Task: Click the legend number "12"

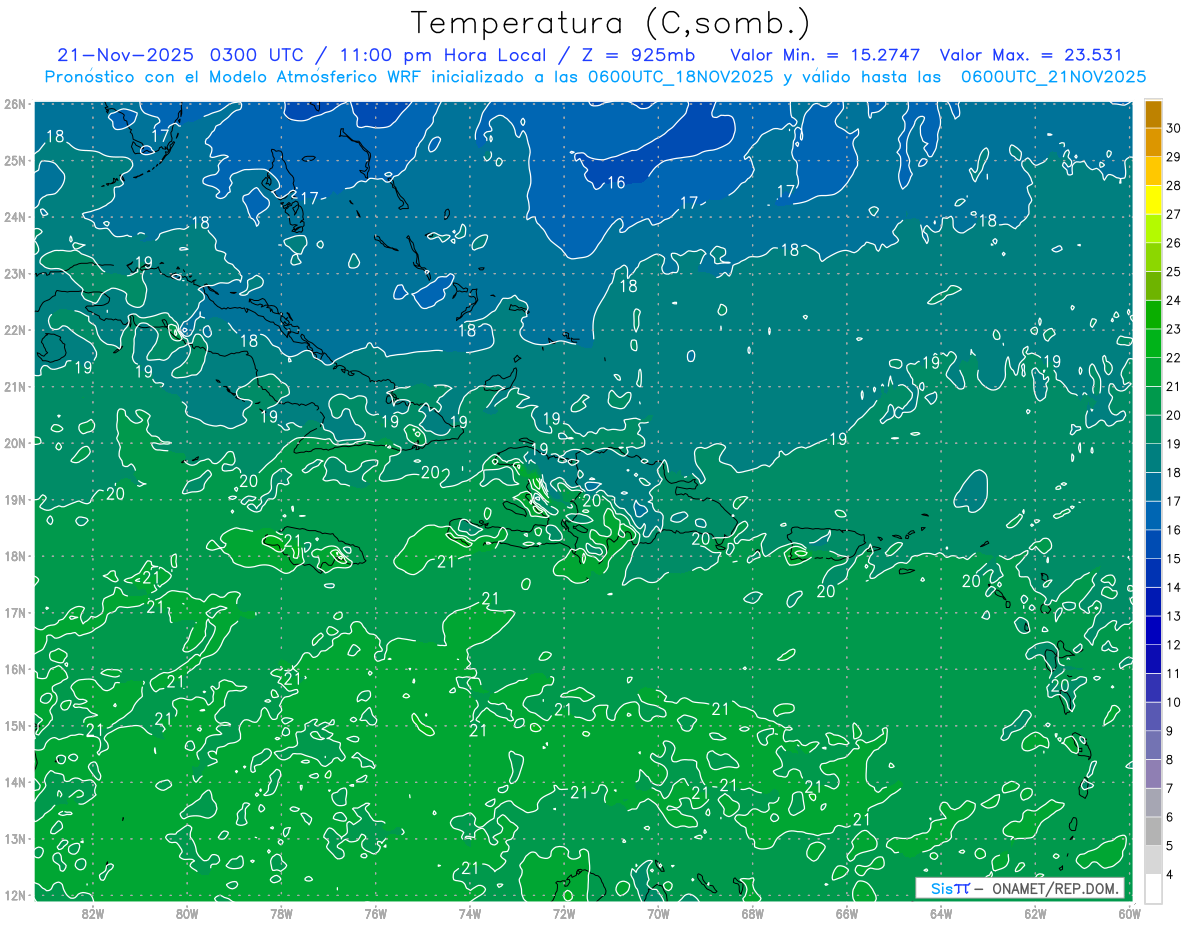Action: (x=1174, y=645)
